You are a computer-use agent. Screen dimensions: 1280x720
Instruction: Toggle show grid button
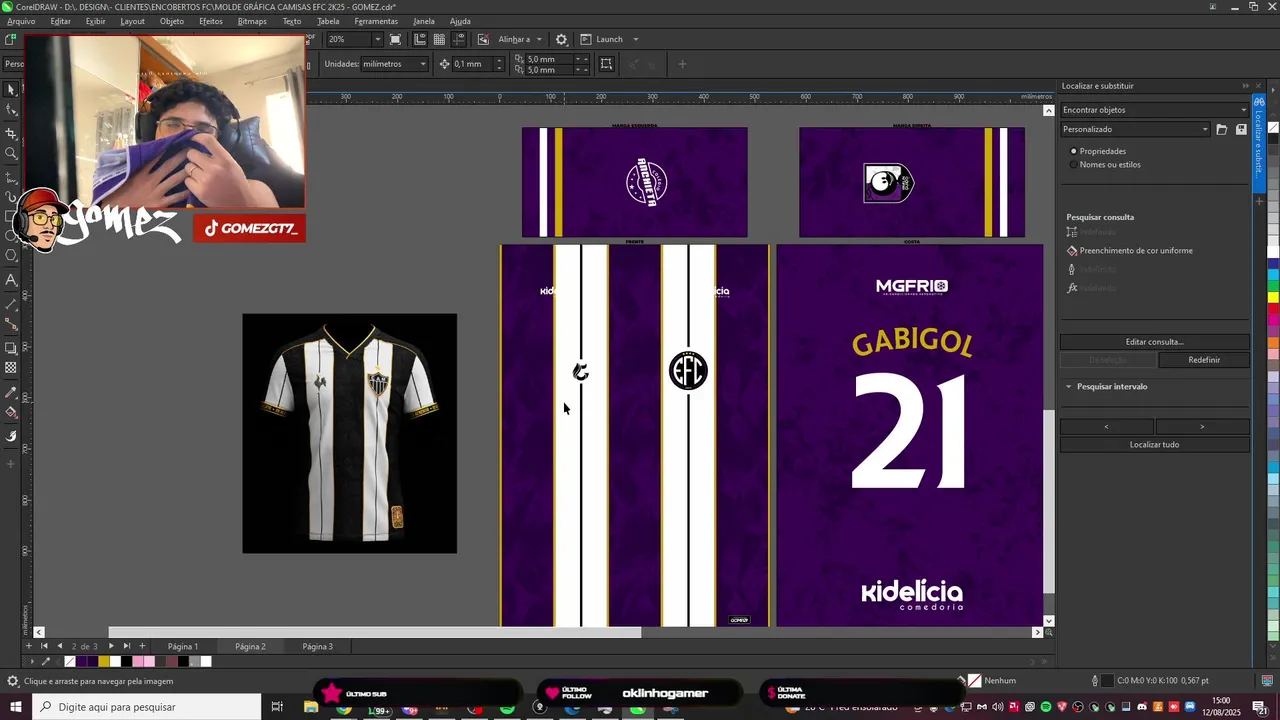(x=439, y=39)
